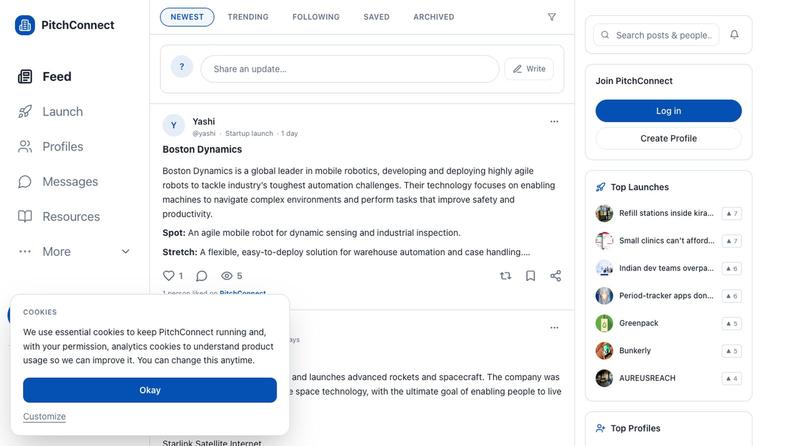
Task: Open the Greenpack launch
Action: (x=638, y=324)
